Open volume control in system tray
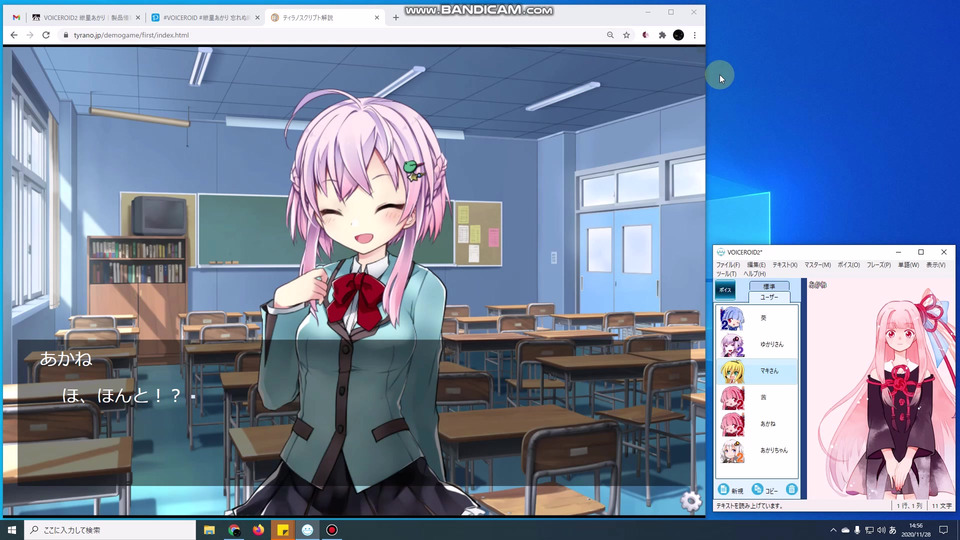Image resolution: width=960 pixels, height=540 pixels. (x=881, y=530)
